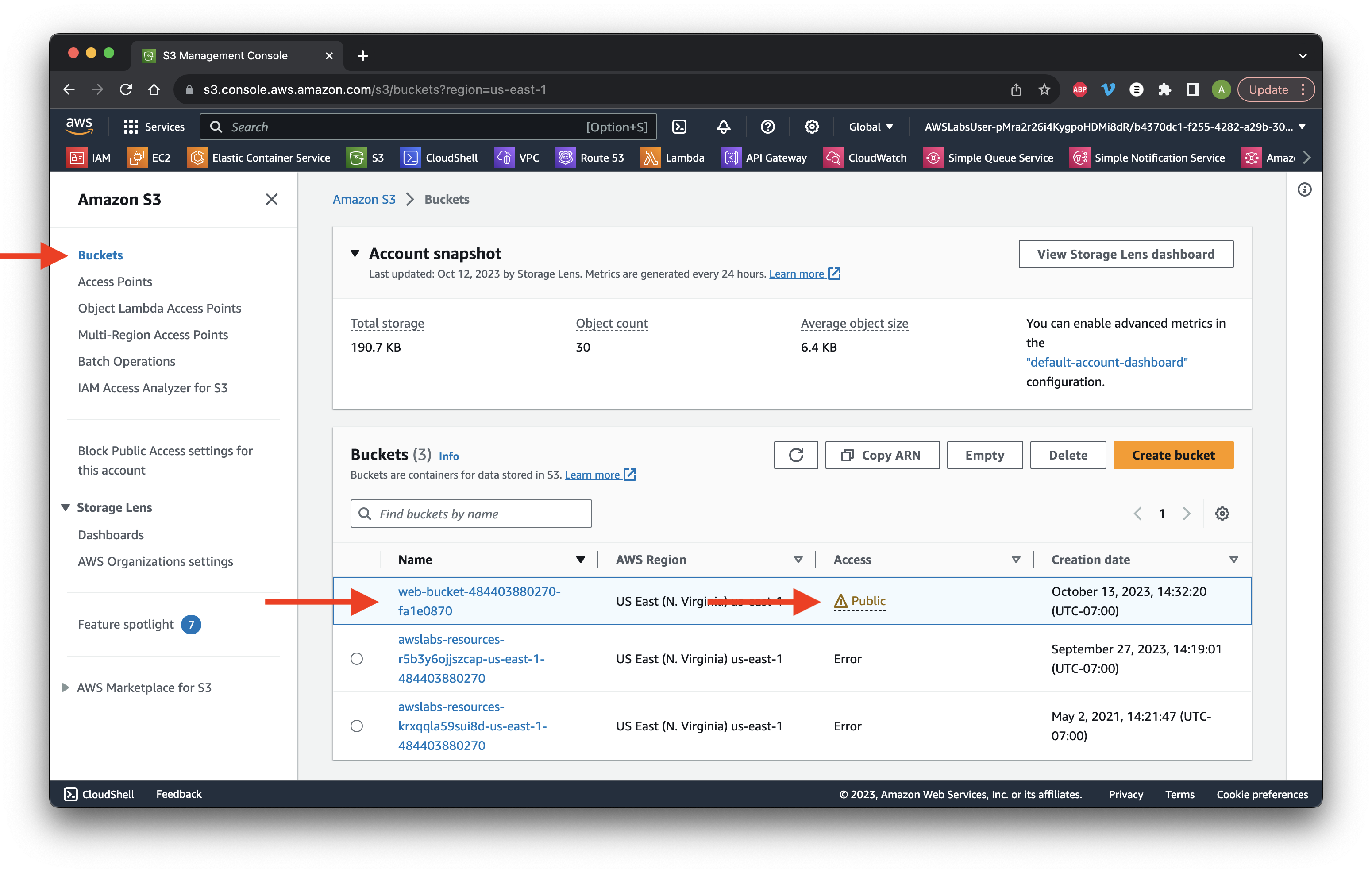Refresh the buckets list
Screen dimensions: 1372x873
[x=795, y=455]
